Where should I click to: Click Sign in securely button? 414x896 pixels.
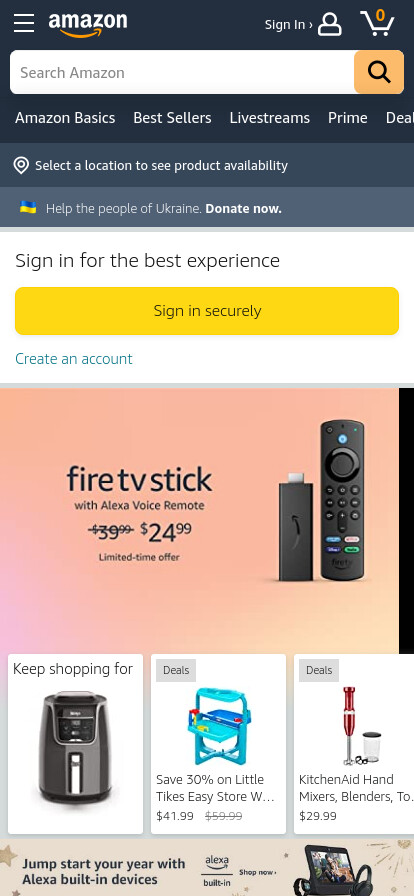pos(207,311)
